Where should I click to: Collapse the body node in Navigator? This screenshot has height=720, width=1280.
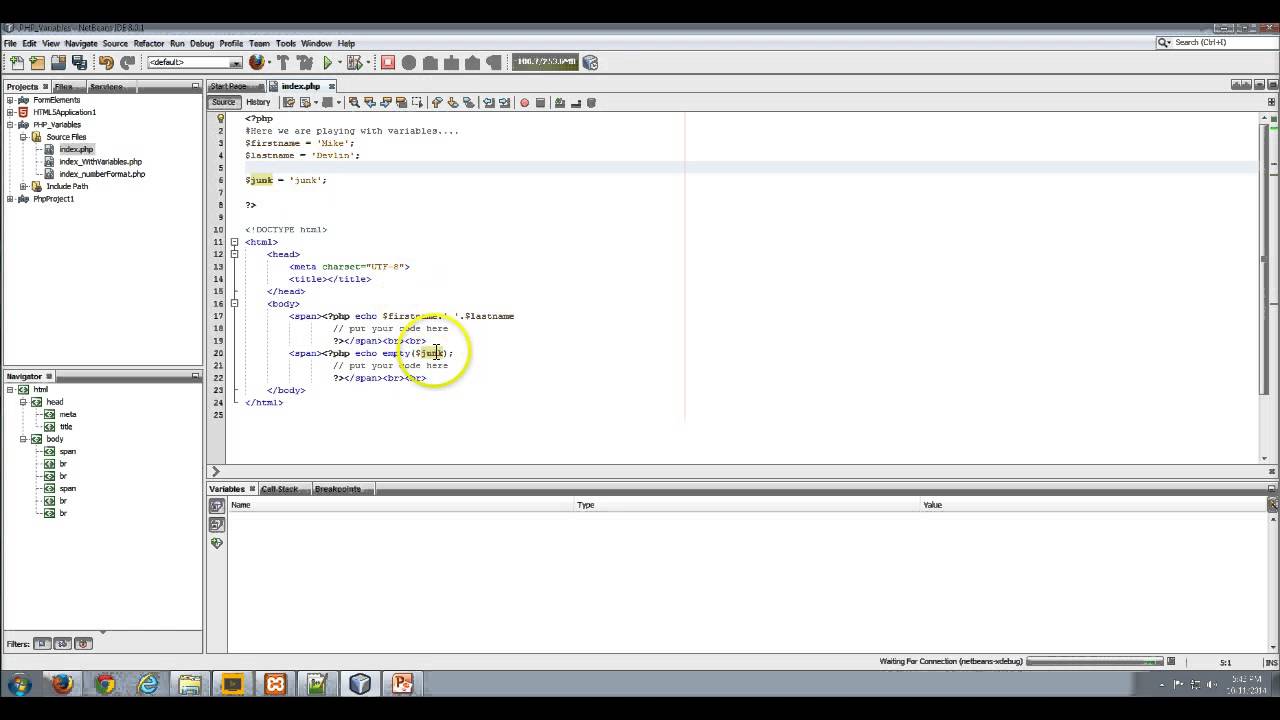24,439
